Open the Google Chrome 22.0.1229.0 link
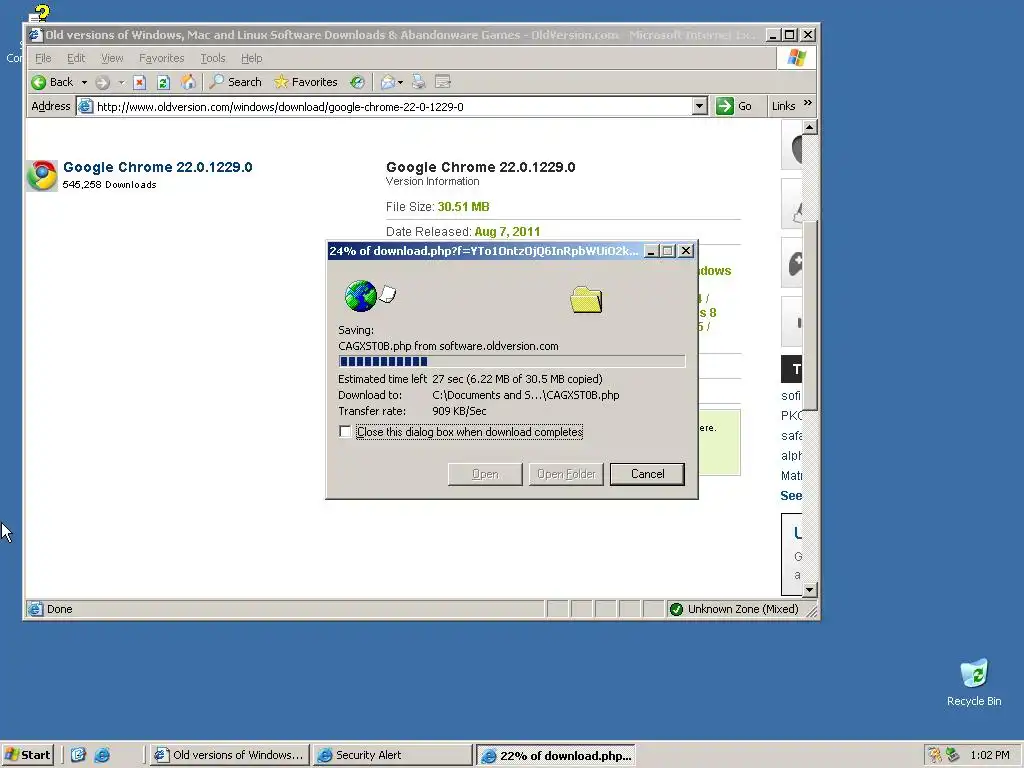1024x768 pixels. [x=157, y=167]
